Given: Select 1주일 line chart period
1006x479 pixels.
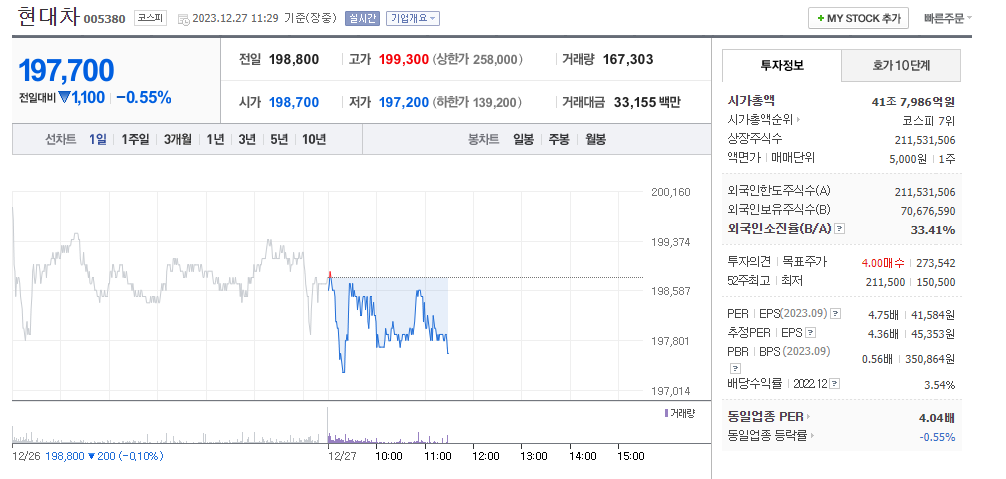Looking at the screenshot, I should pos(135,139).
